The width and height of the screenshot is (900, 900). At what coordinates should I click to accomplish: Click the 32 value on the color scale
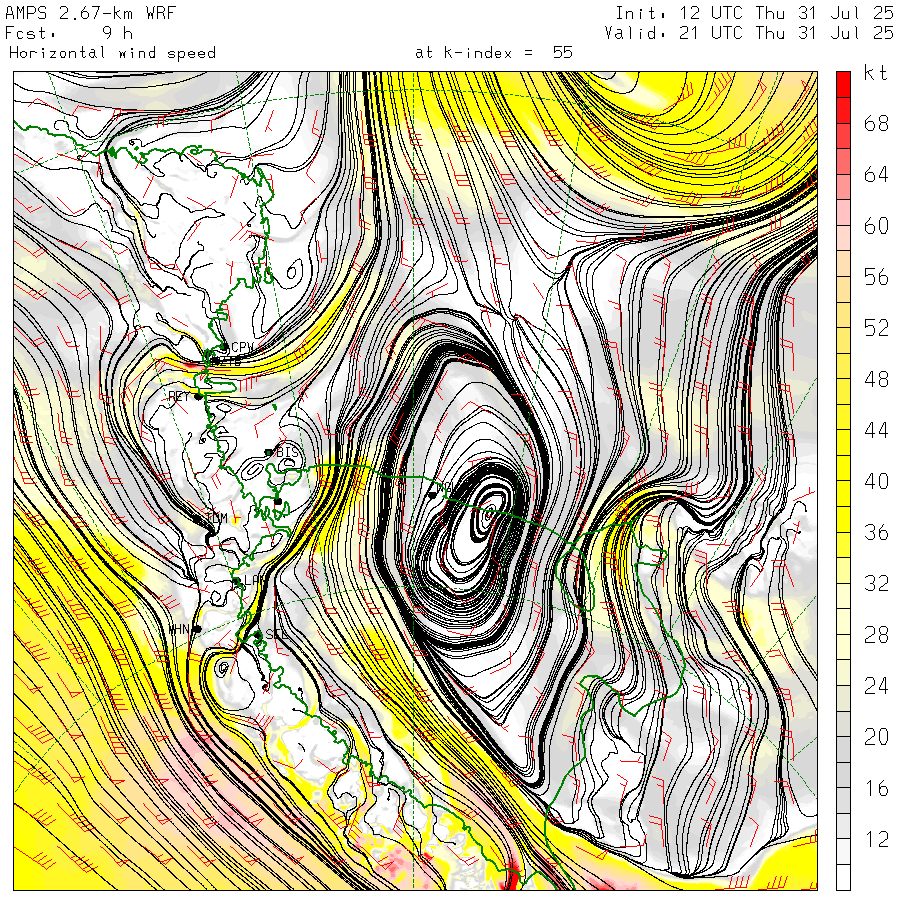[x=876, y=583]
